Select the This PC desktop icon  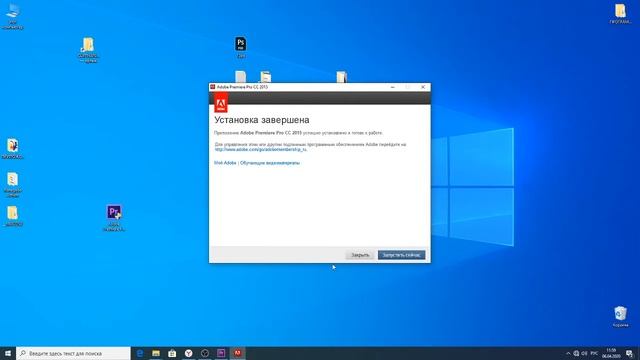click(13, 17)
